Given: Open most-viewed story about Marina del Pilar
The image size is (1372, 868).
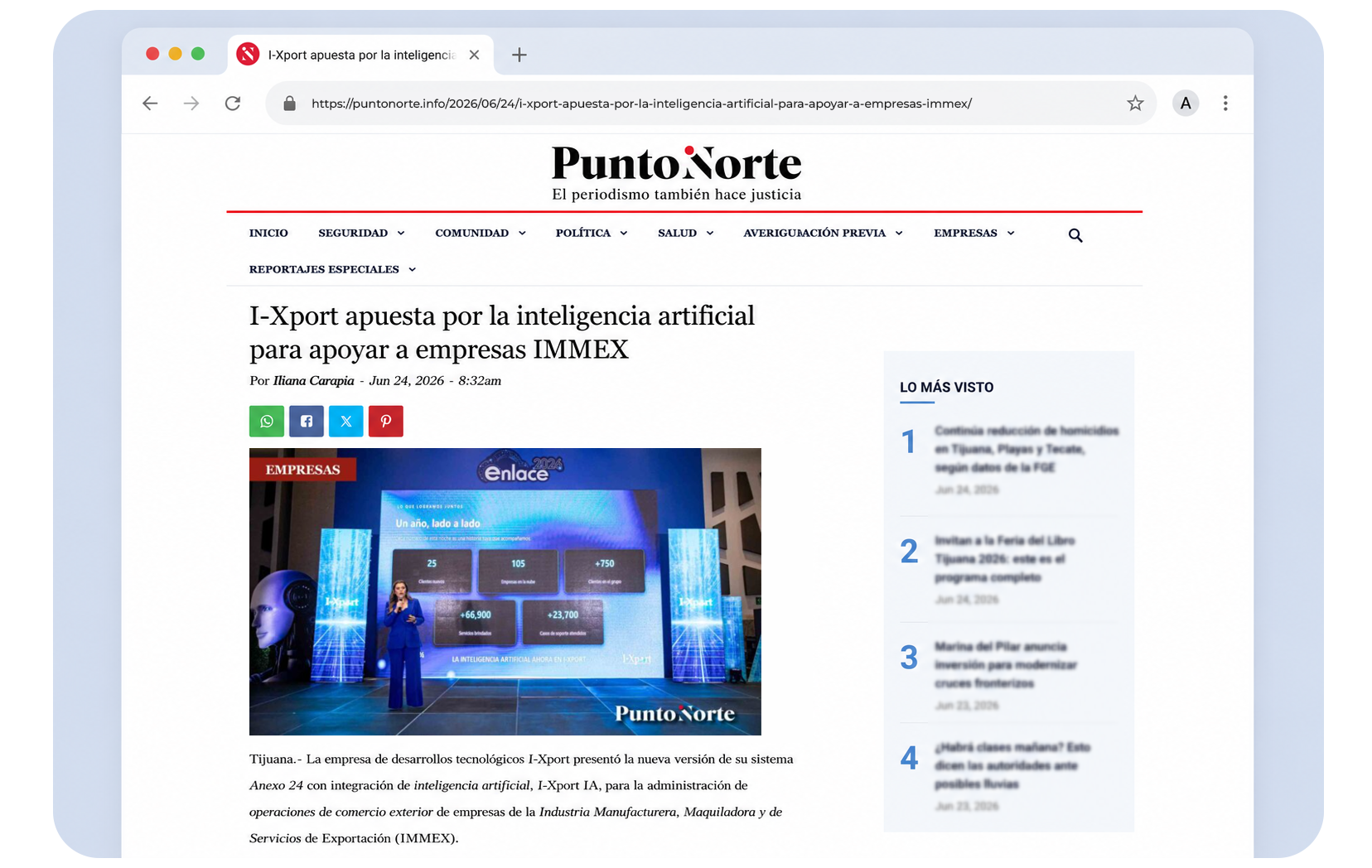Looking at the screenshot, I should point(1006,665).
